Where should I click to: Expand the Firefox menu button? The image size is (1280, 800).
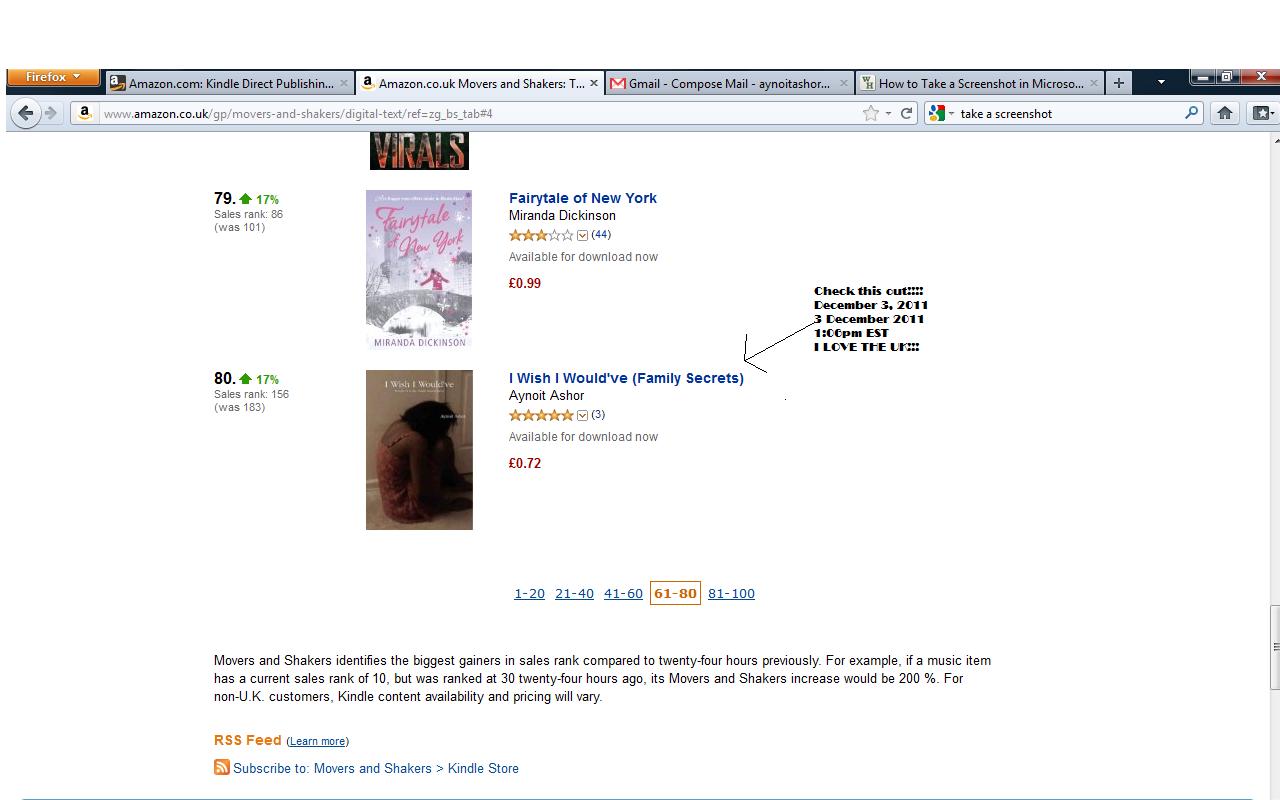pyautogui.click(x=53, y=77)
